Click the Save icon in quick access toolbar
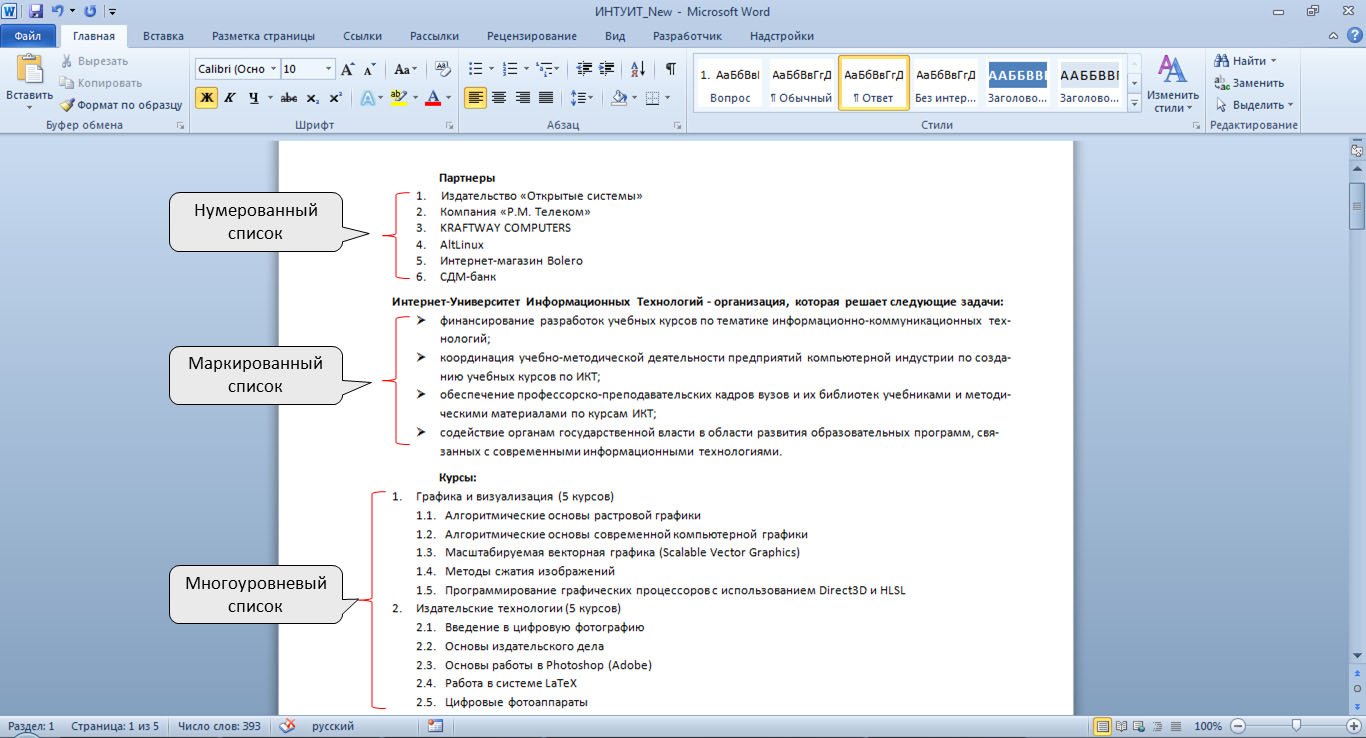The image size is (1366, 738). (x=36, y=11)
